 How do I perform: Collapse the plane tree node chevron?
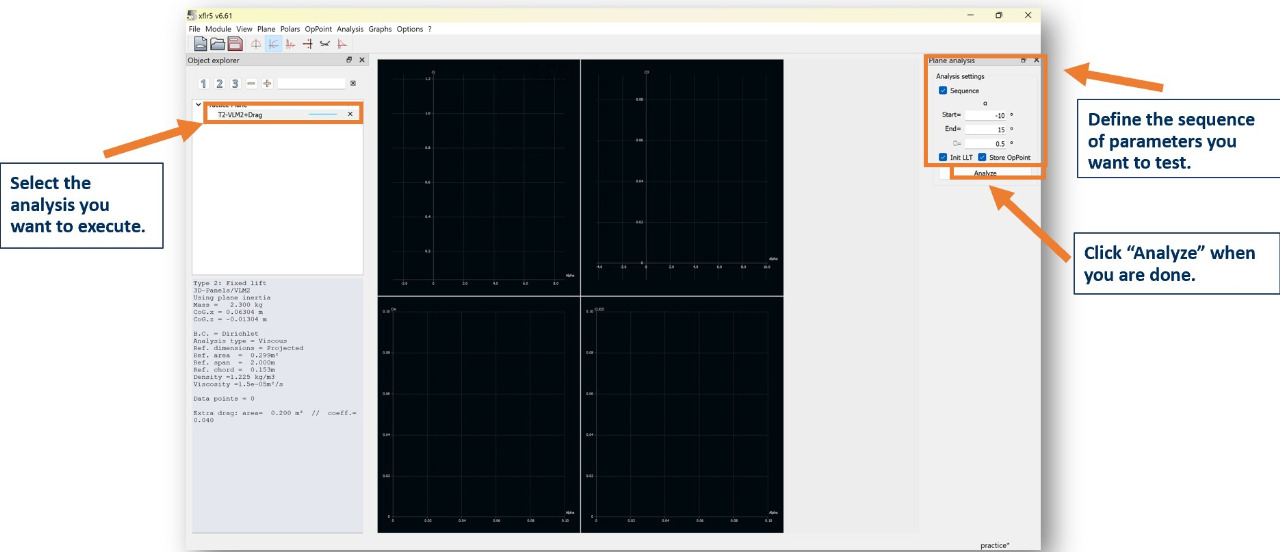click(198, 104)
